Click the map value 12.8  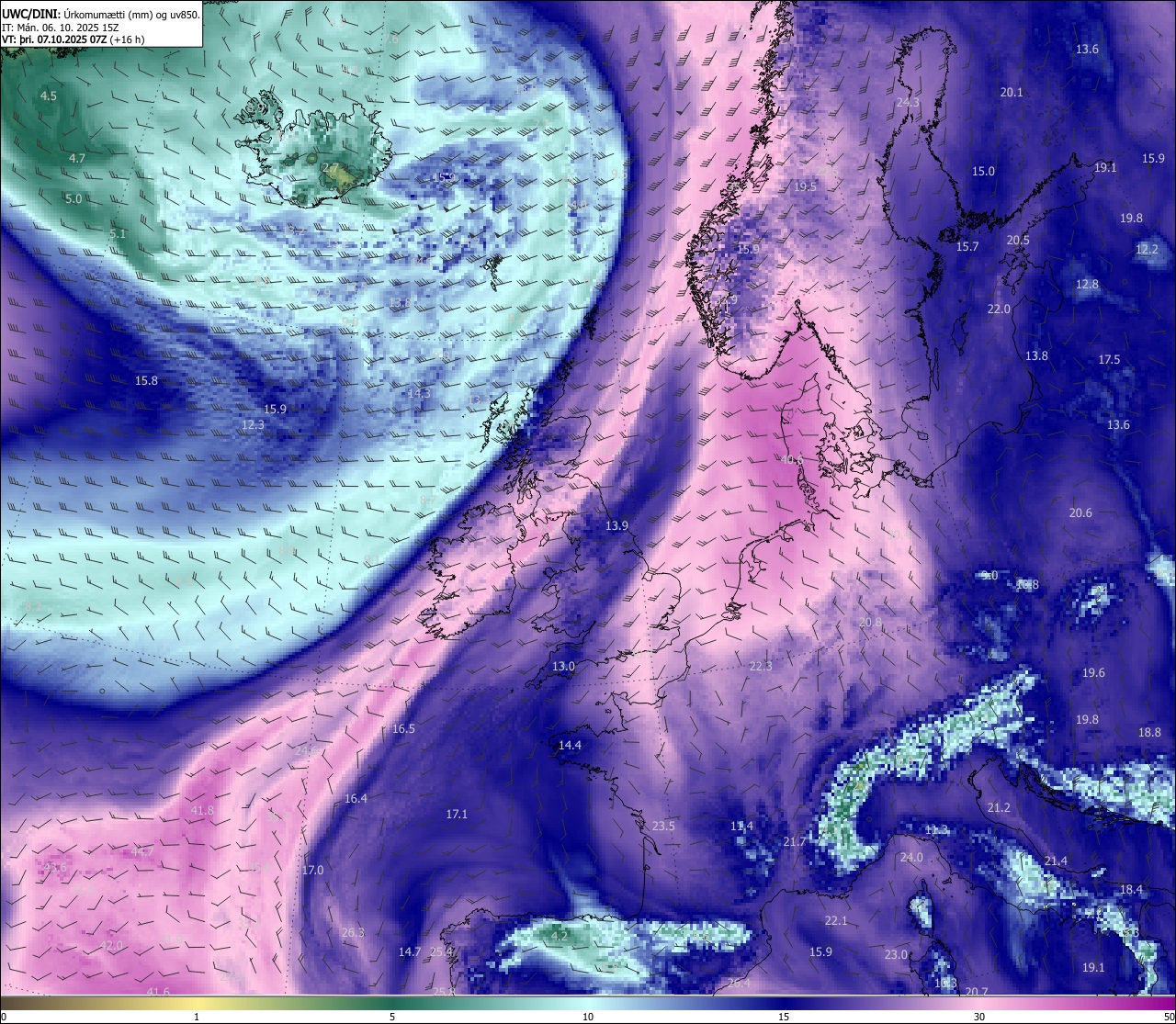tap(1088, 285)
